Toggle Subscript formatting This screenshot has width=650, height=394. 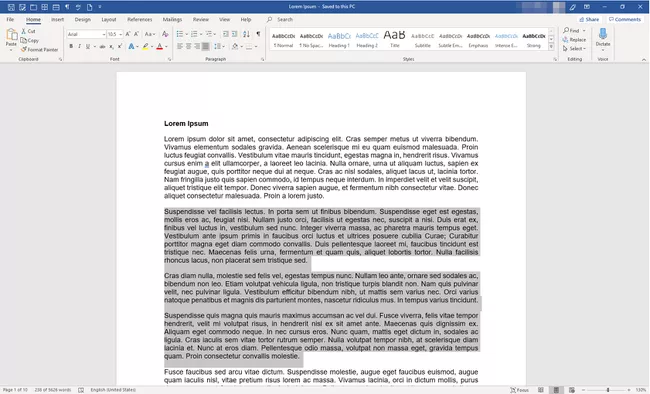(112, 46)
